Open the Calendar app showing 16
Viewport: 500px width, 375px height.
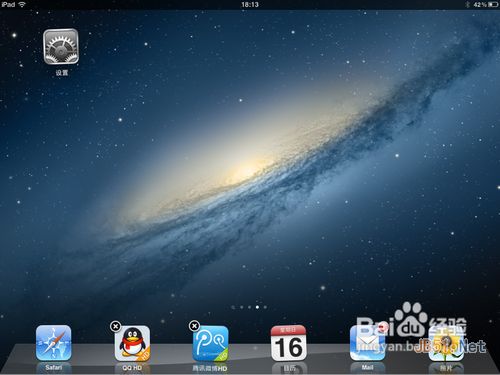point(289,343)
